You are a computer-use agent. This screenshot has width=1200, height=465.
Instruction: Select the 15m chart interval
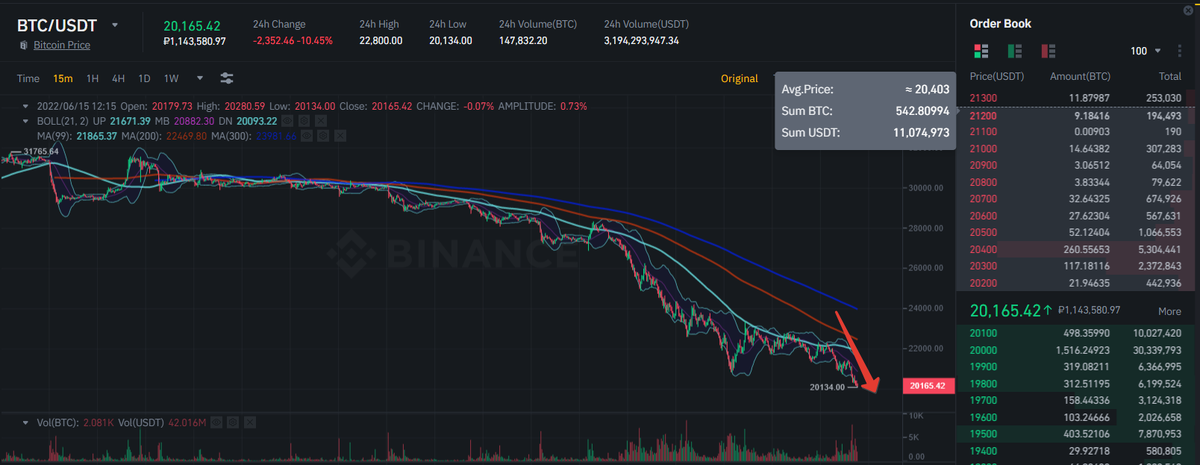[63, 78]
